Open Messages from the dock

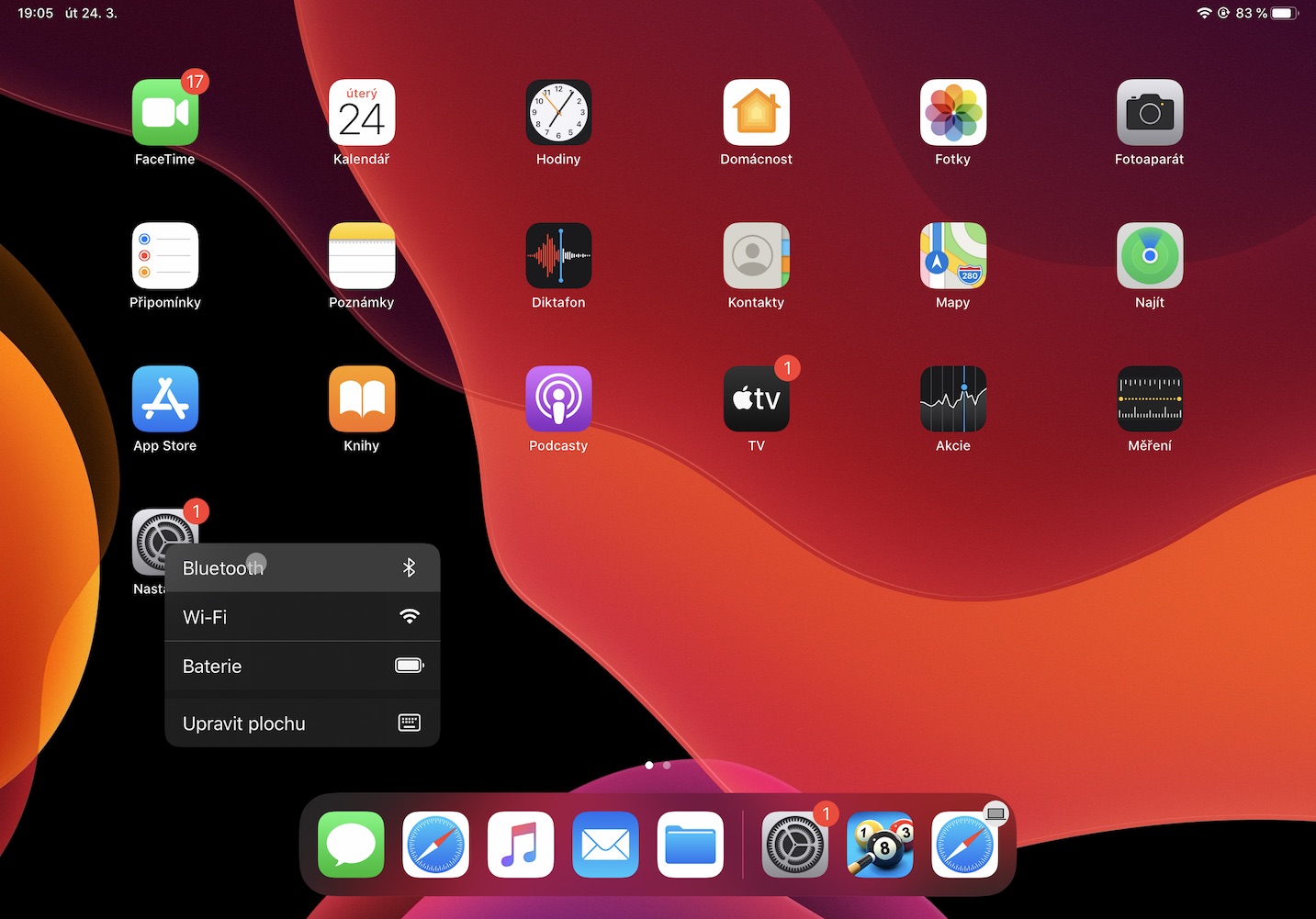(x=351, y=845)
